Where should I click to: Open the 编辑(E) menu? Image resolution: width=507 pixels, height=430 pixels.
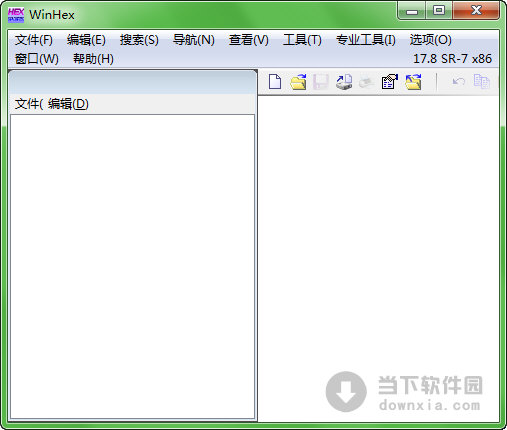click(86, 40)
